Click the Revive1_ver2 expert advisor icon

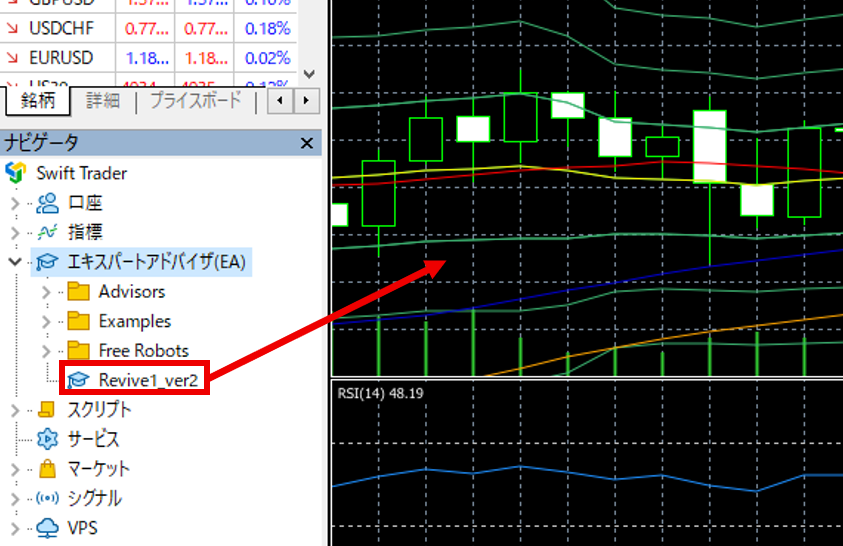click(x=78, y=380)
